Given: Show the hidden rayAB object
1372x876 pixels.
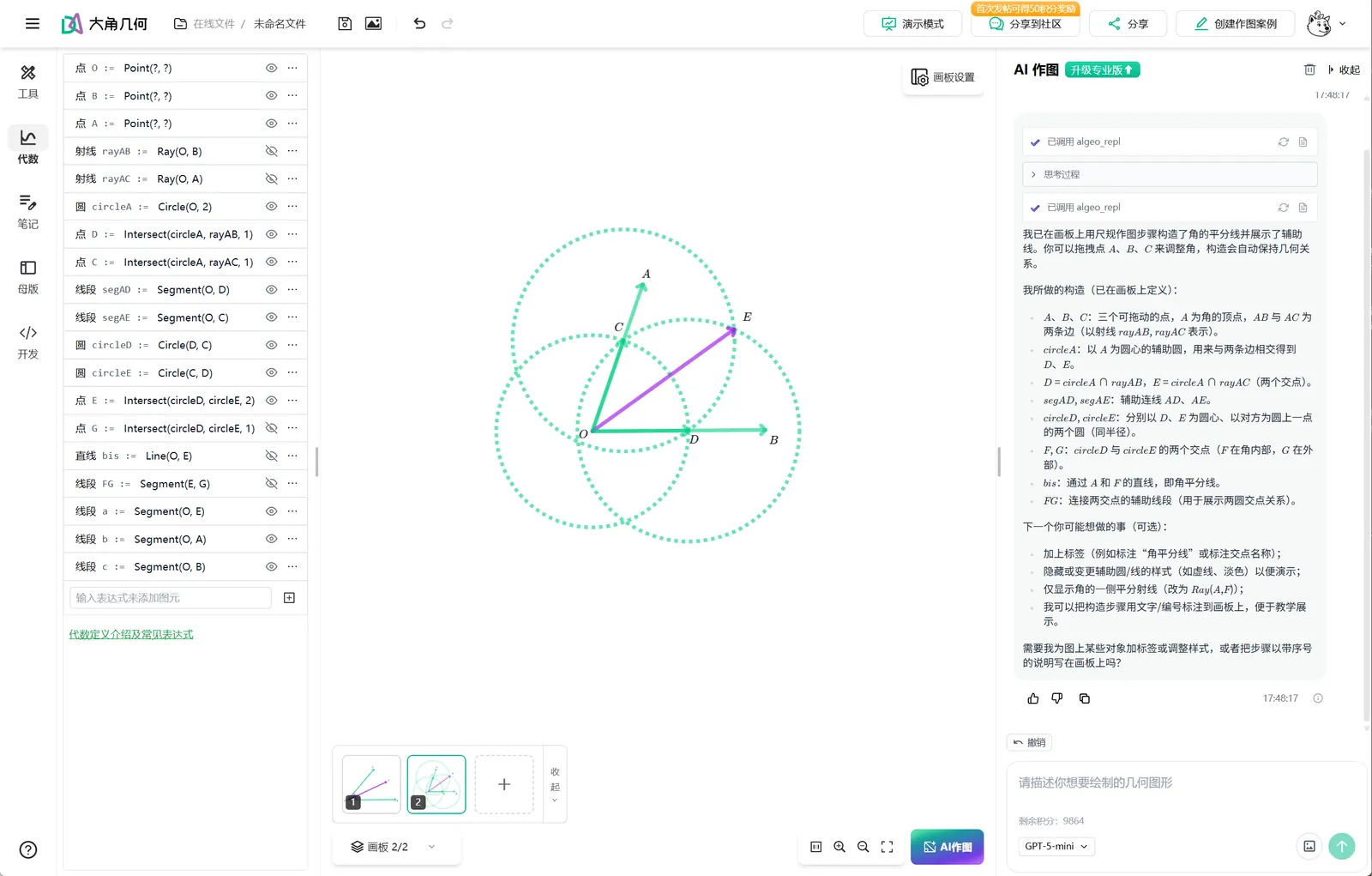Looking at the screenshot, I should point(271,151).
